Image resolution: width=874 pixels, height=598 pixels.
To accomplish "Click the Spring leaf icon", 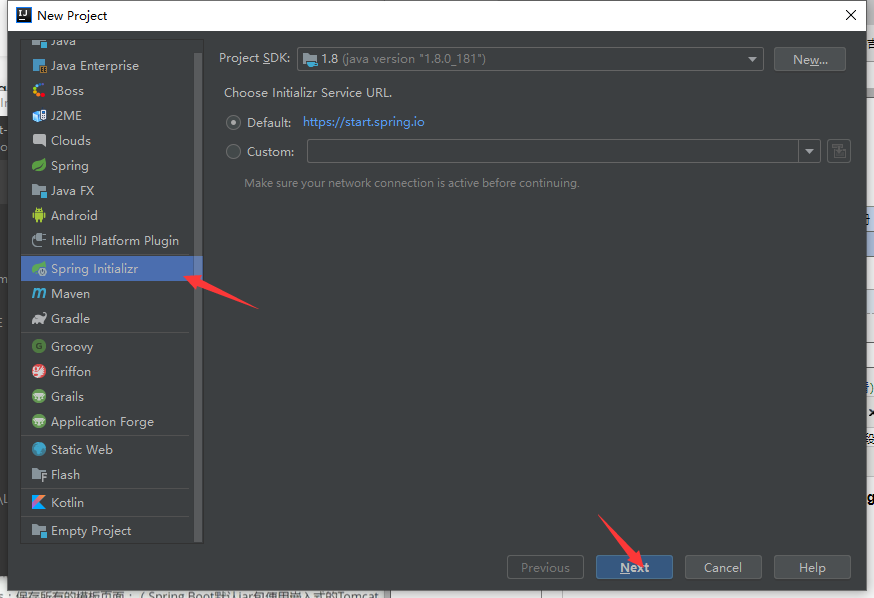I will pos(39,166).
